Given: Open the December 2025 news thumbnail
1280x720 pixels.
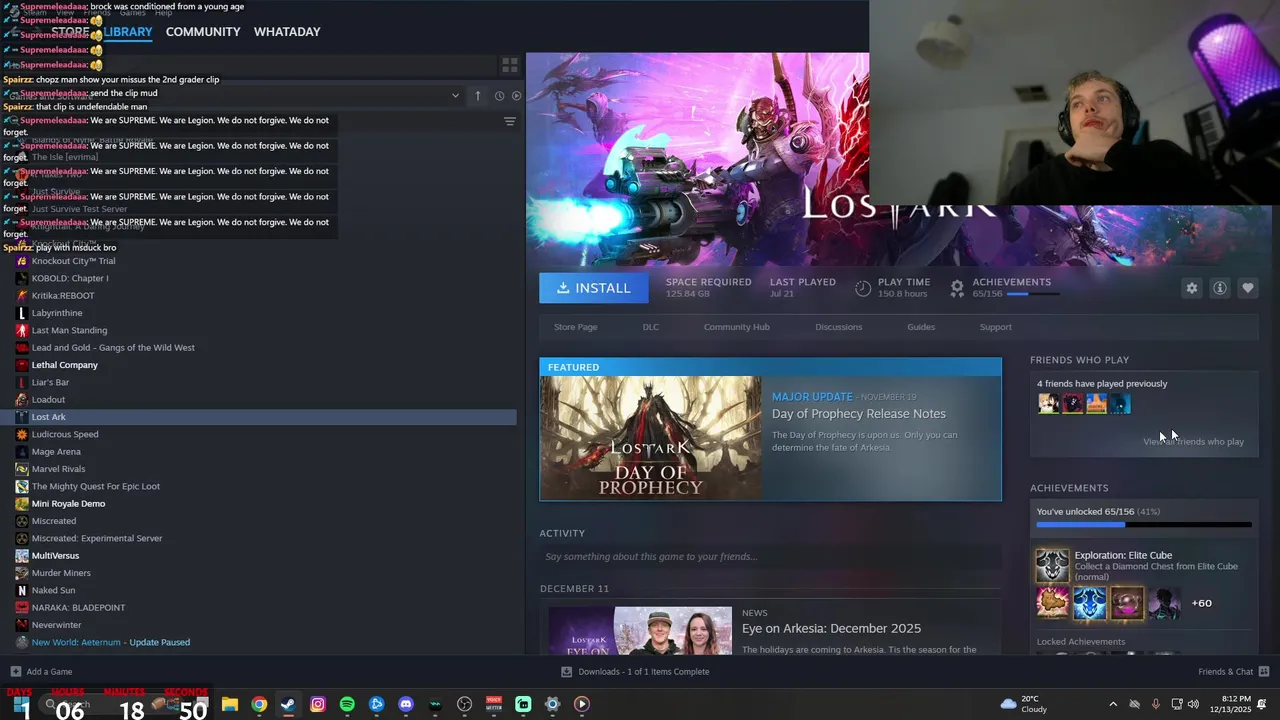Looking at the screenshot, I should (x=640, y=631).
